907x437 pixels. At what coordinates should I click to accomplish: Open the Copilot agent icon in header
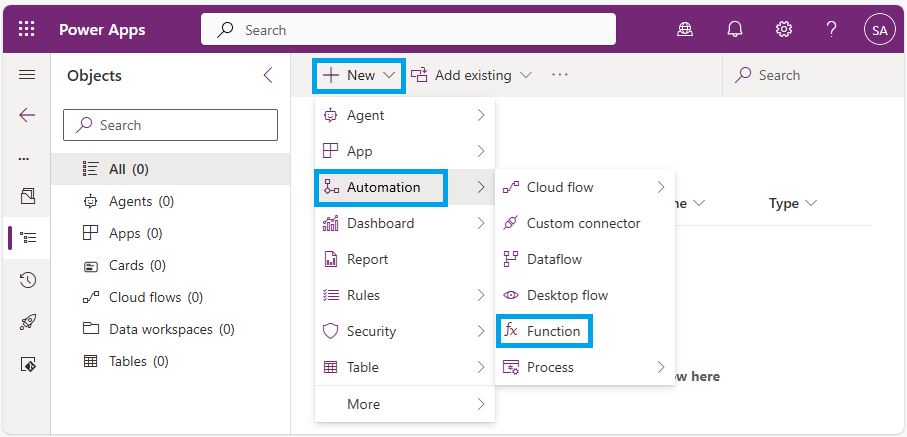685,29
